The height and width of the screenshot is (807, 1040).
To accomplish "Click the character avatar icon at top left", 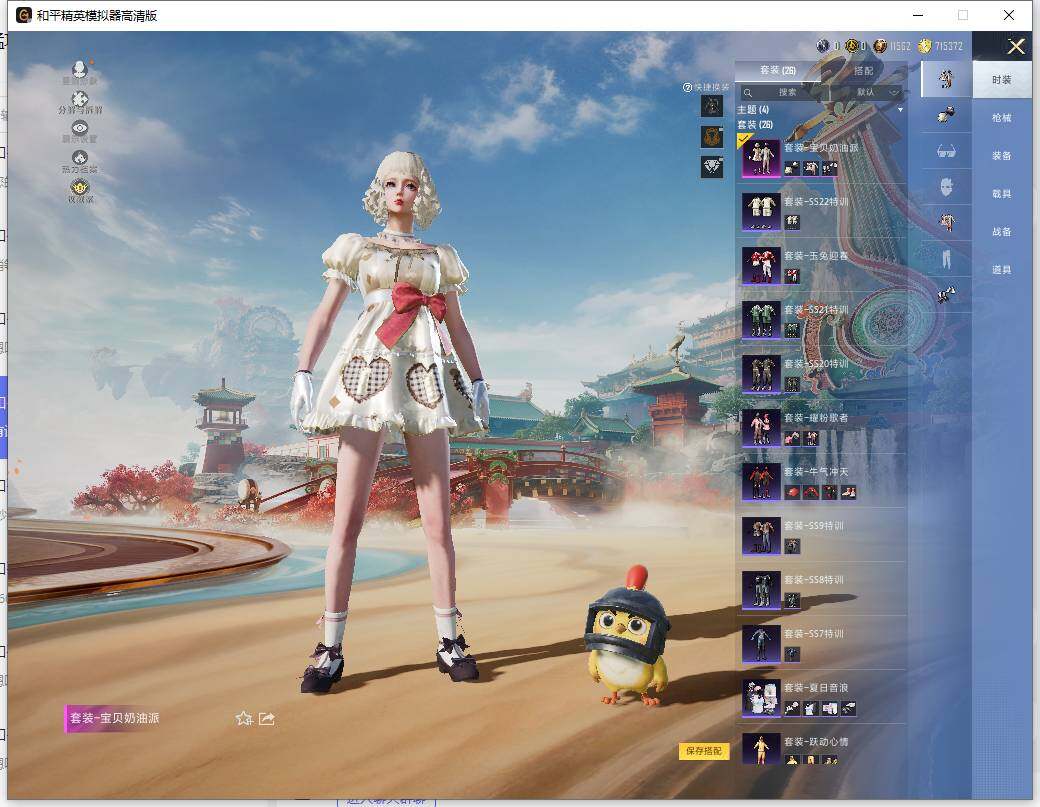I will pos(80,69).
